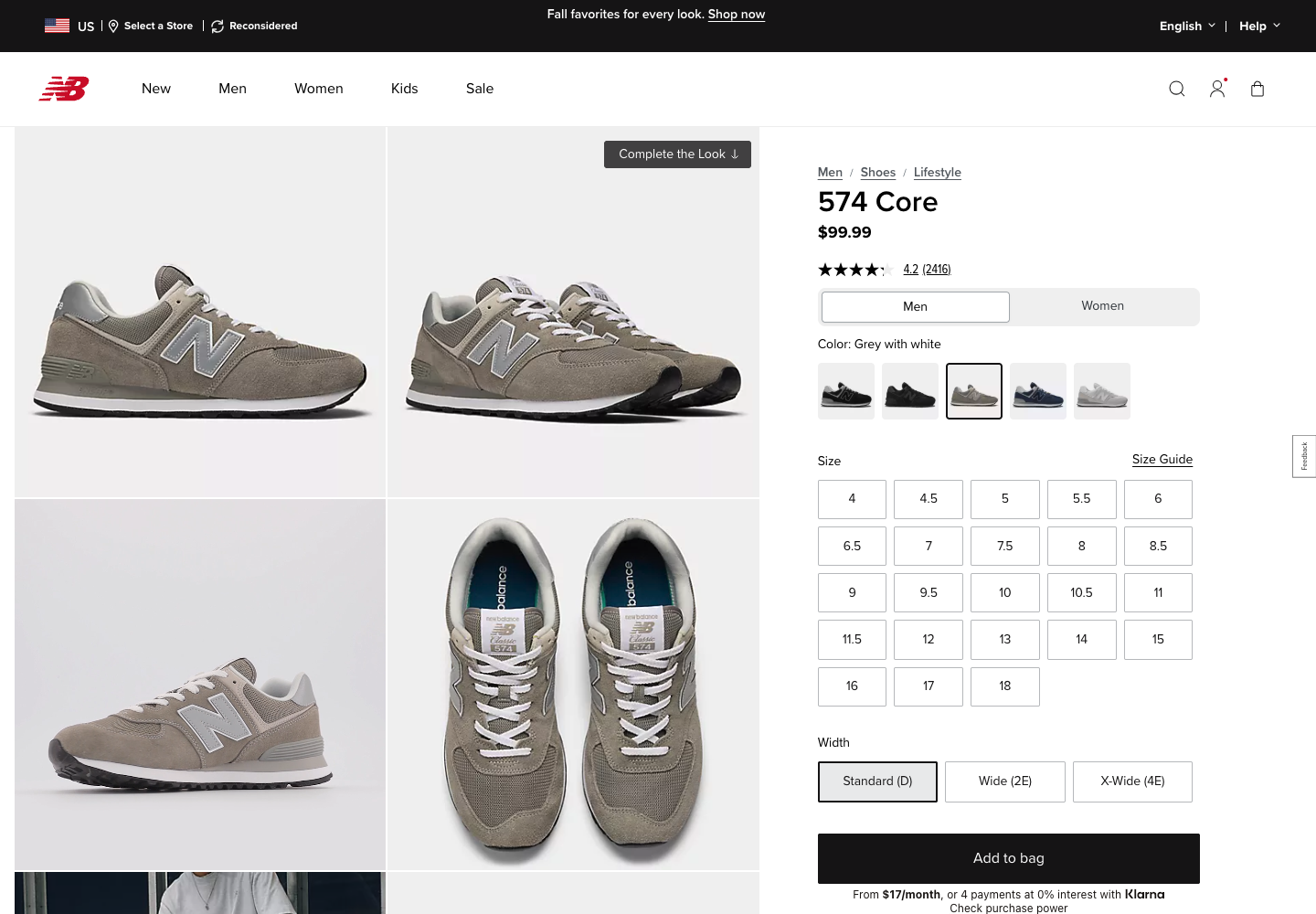Choose size 12
This screenshot has height=914, width=1316.
pyautogui.click(x=929, y=640)
